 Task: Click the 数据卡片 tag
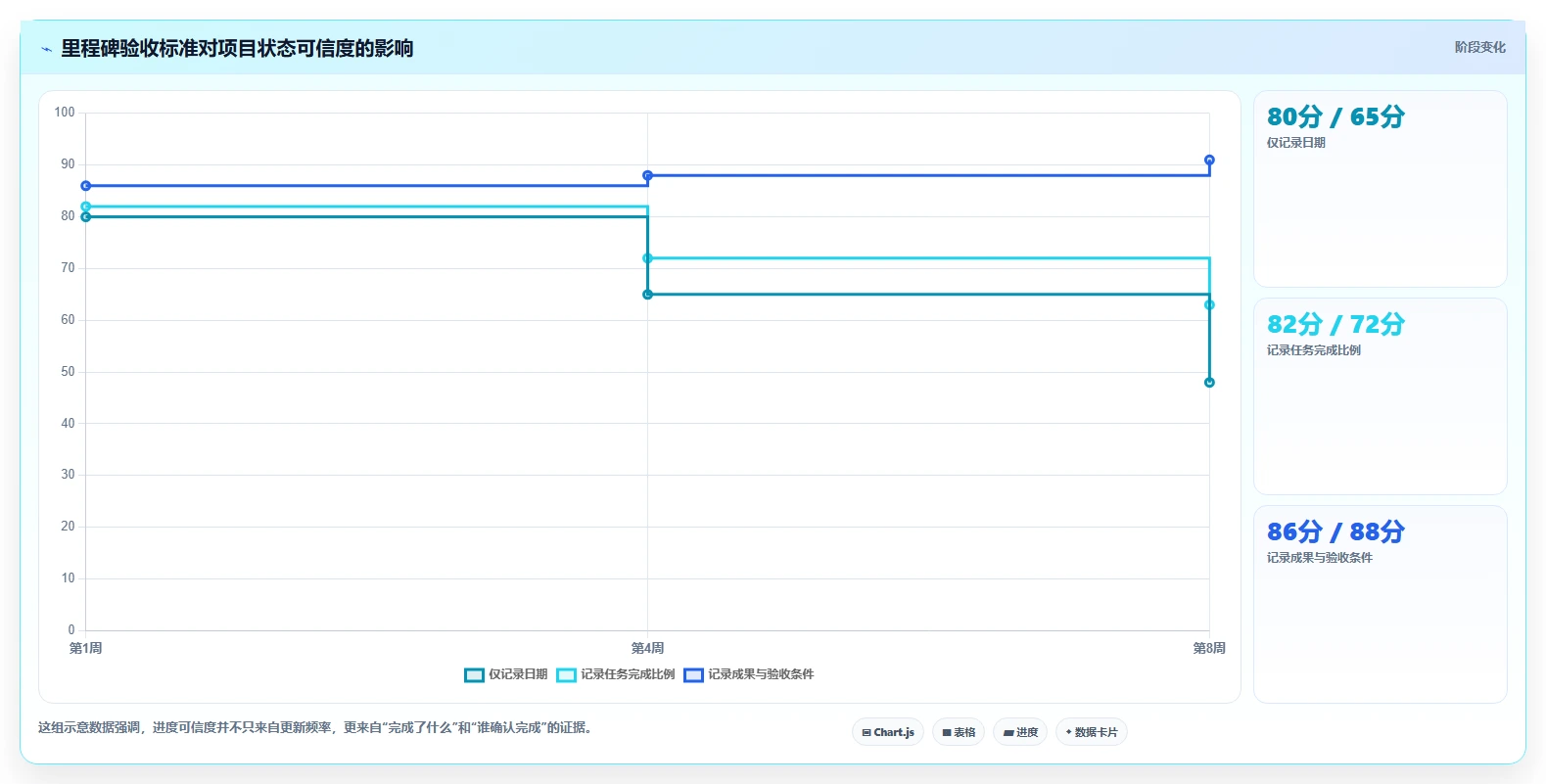(1092, 732)
